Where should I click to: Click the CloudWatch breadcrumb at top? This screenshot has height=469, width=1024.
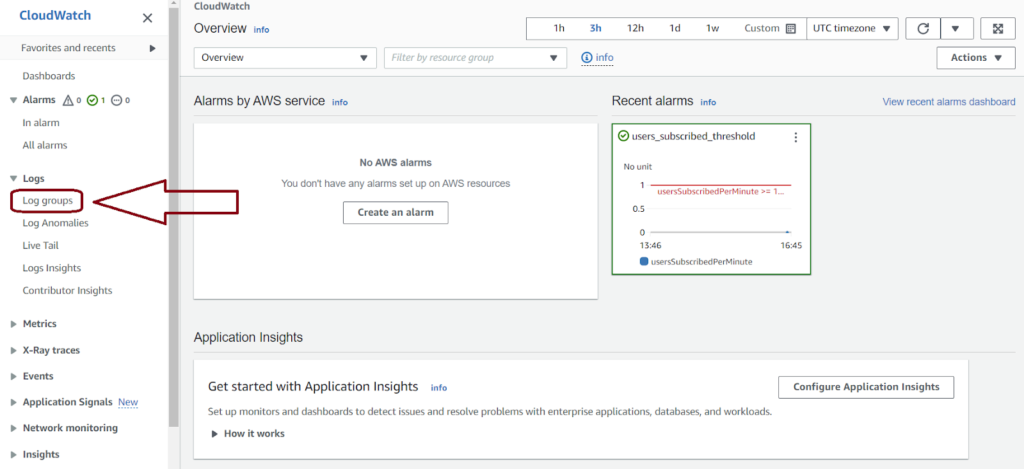pos(221,7)
